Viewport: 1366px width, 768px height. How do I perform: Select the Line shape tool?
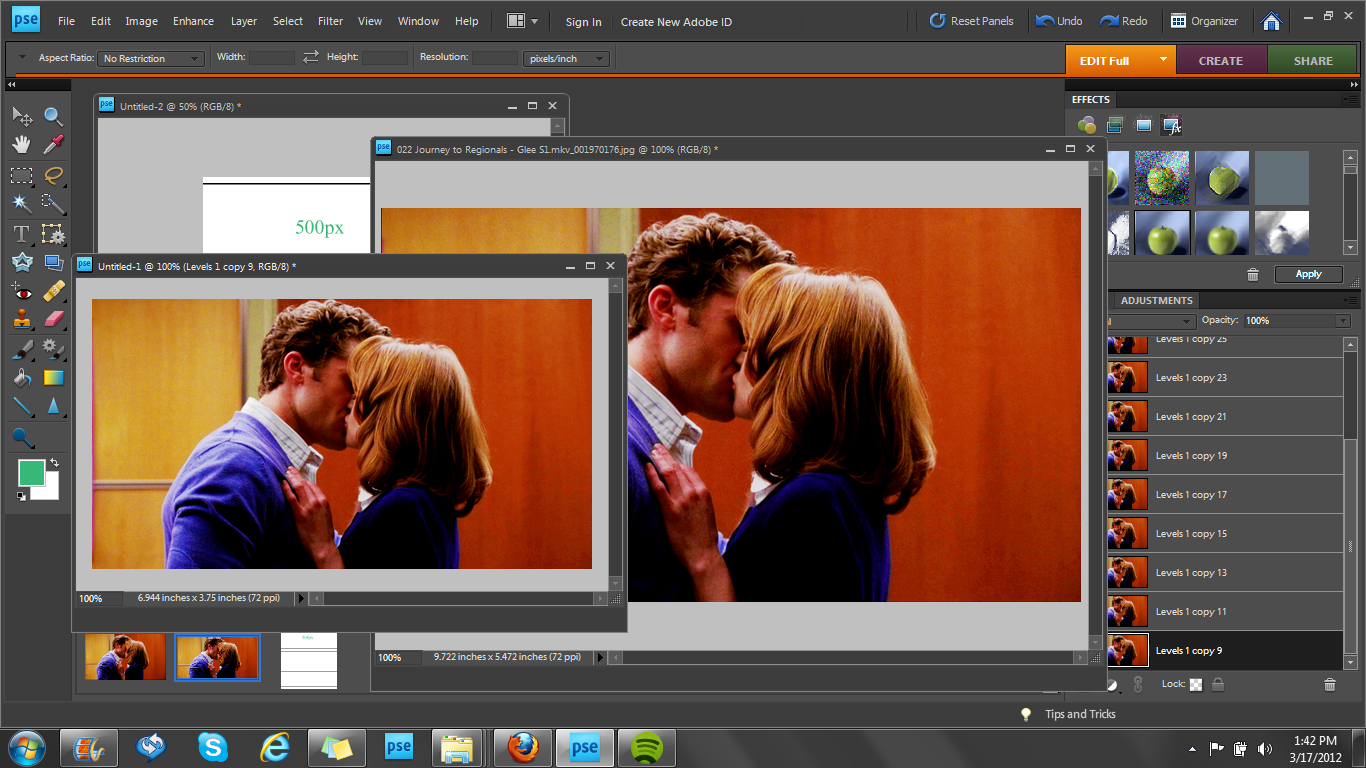pos(21,407)
